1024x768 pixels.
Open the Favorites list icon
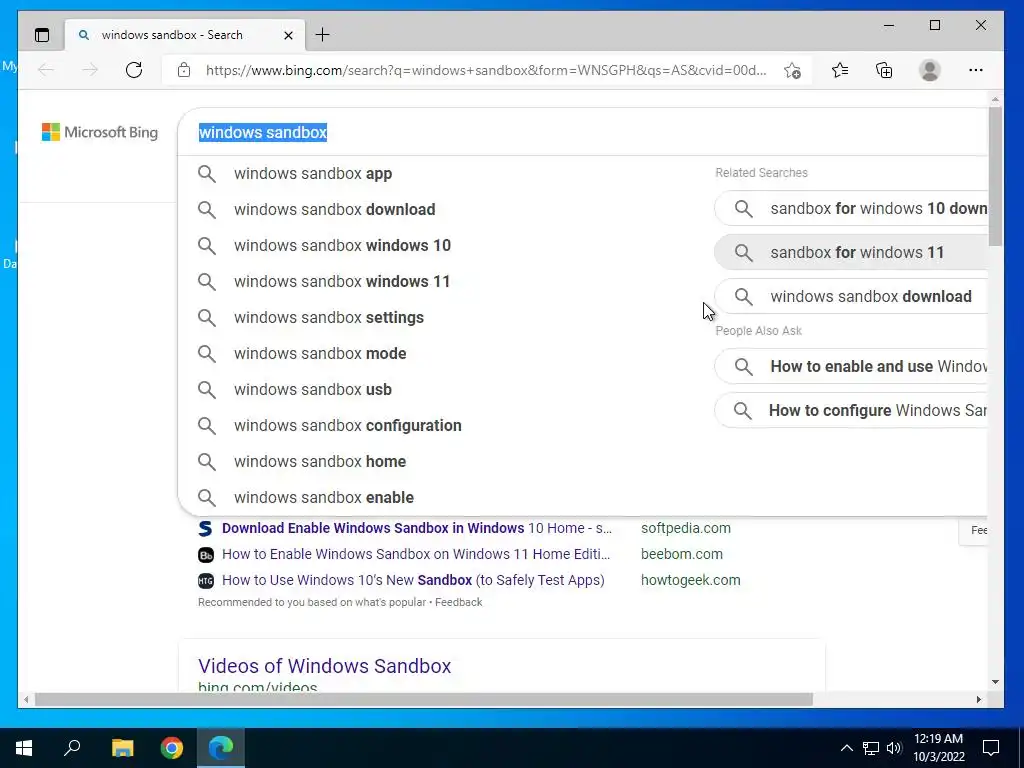click(x=840, y=70)
